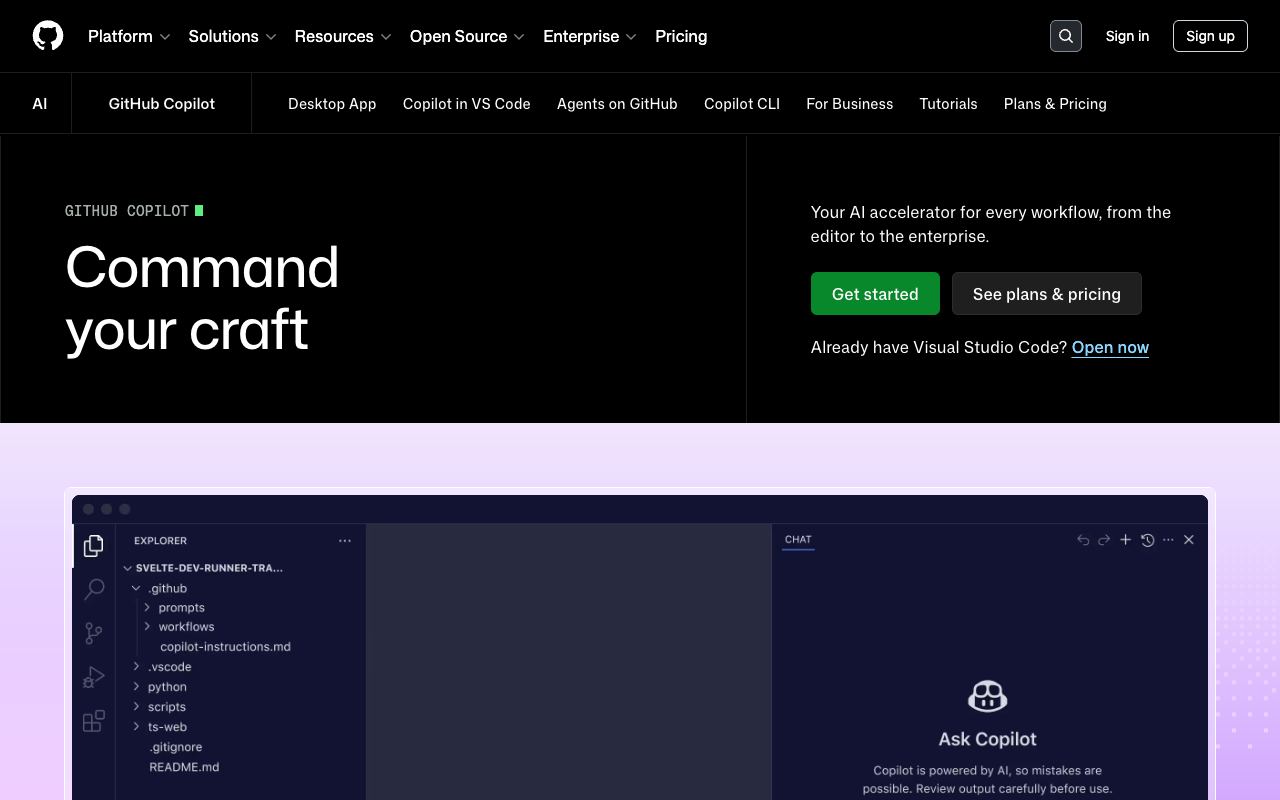The width and height of the screenshot is (1280, 800).
Task: Click the Explorer more actions ellipsis
Action: point(345,540)
